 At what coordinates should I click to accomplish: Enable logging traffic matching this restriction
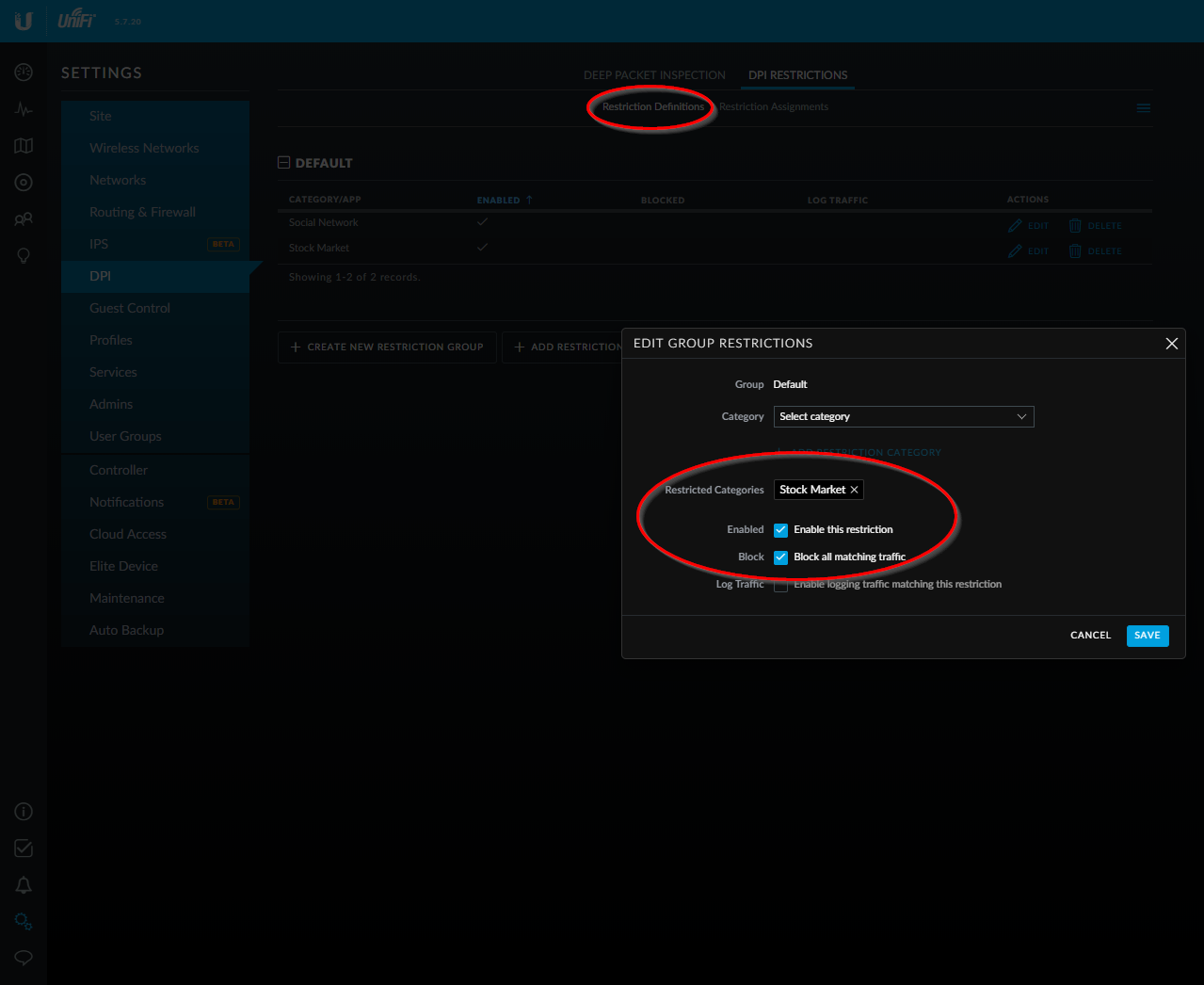coord(780,585)
